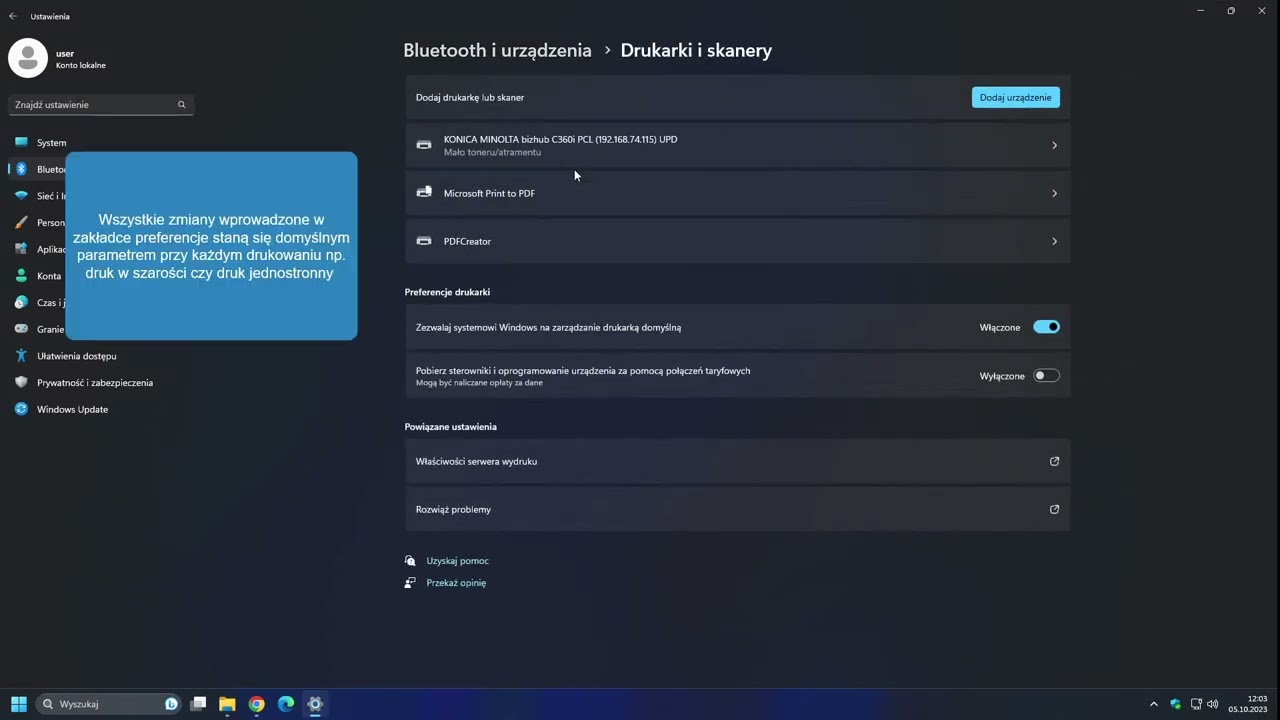Screen dimensions: 1280x720
Task: Click the Bluetooth icon in sidebar
Action: tap(21, 169)
